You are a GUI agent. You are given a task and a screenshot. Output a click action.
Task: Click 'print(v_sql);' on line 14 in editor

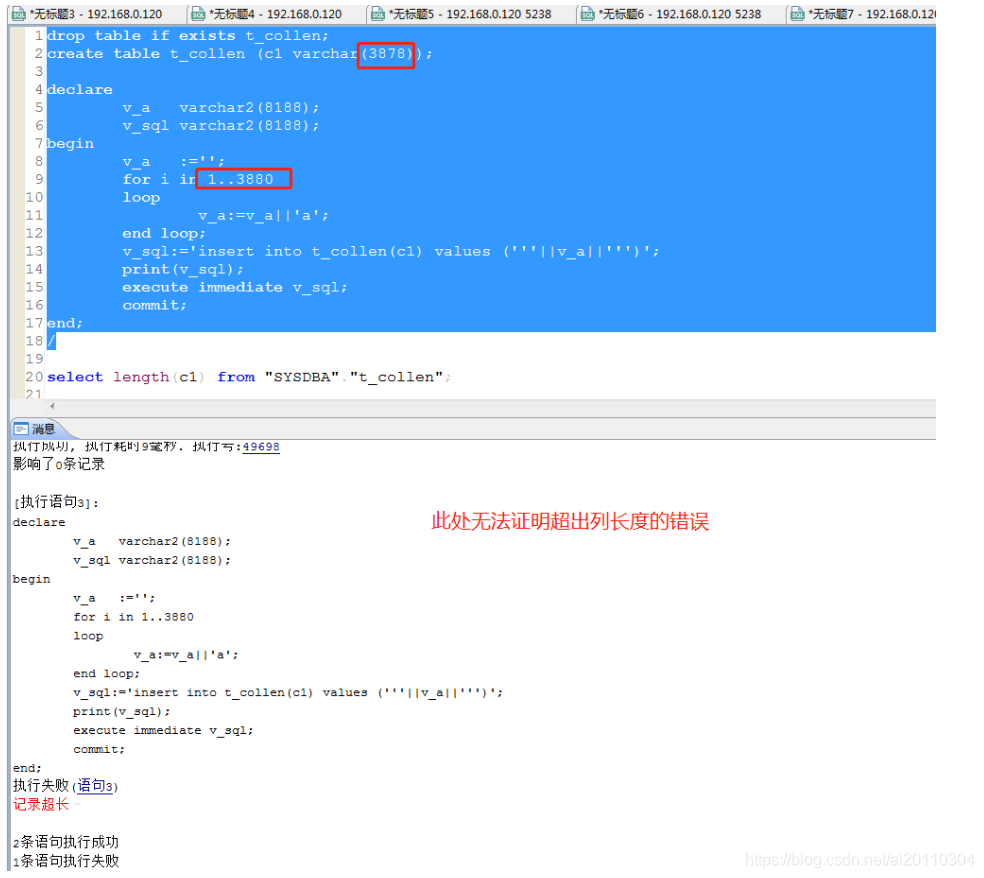click(x=183, y=269)
